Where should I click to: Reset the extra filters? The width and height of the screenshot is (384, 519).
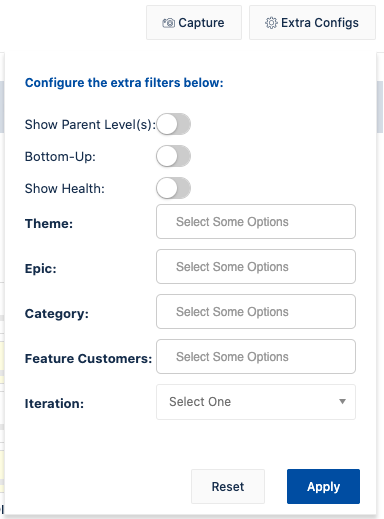click(228, 487)
